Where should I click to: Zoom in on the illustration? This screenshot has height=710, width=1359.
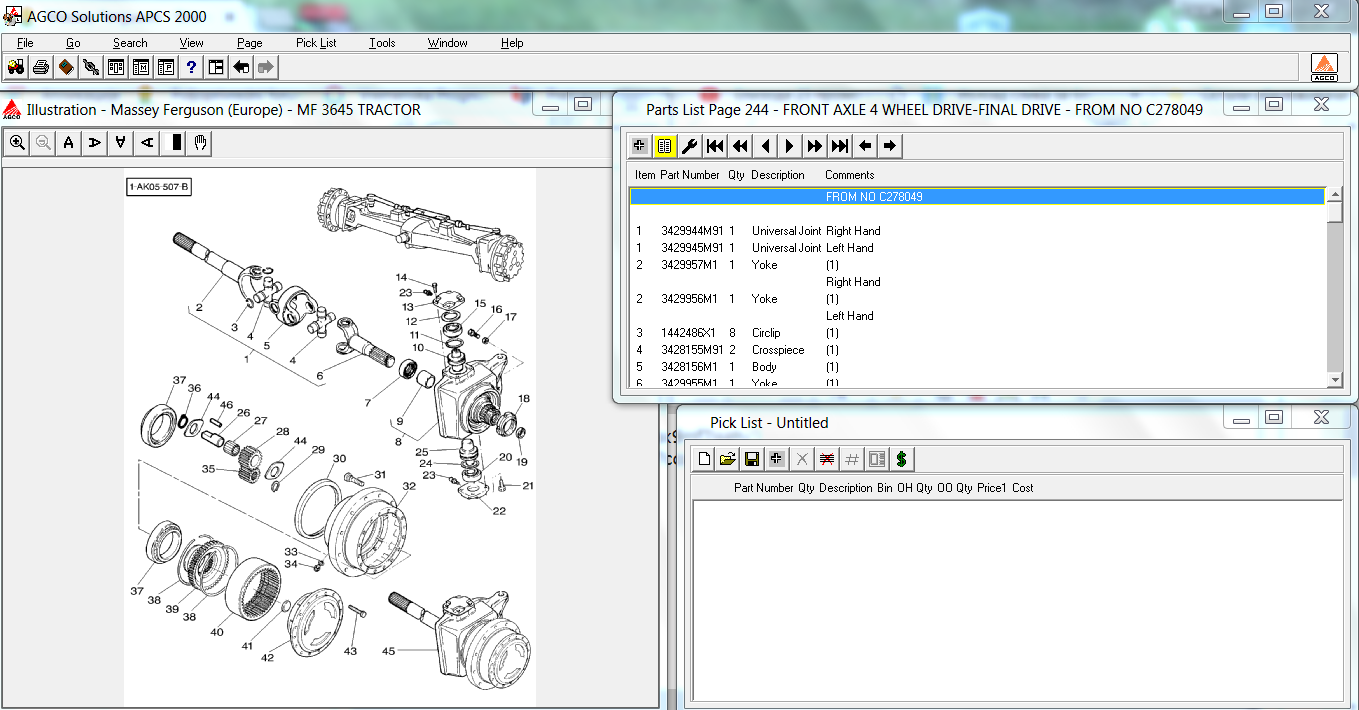click(17, 143)
